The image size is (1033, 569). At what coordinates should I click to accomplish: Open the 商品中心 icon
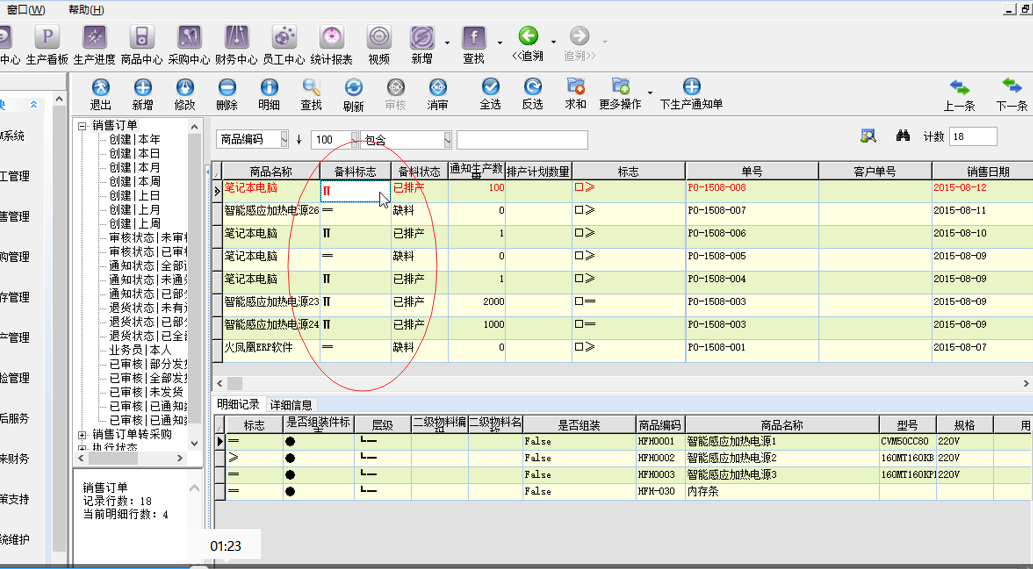pyautogui.click(x=142, y=37)
